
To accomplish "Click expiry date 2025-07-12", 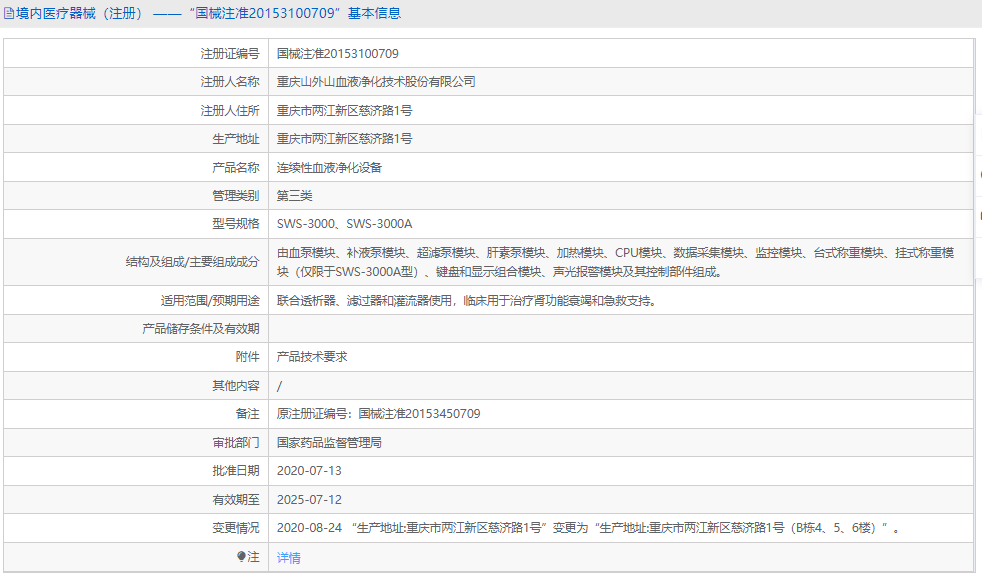I will pos(309,499).
